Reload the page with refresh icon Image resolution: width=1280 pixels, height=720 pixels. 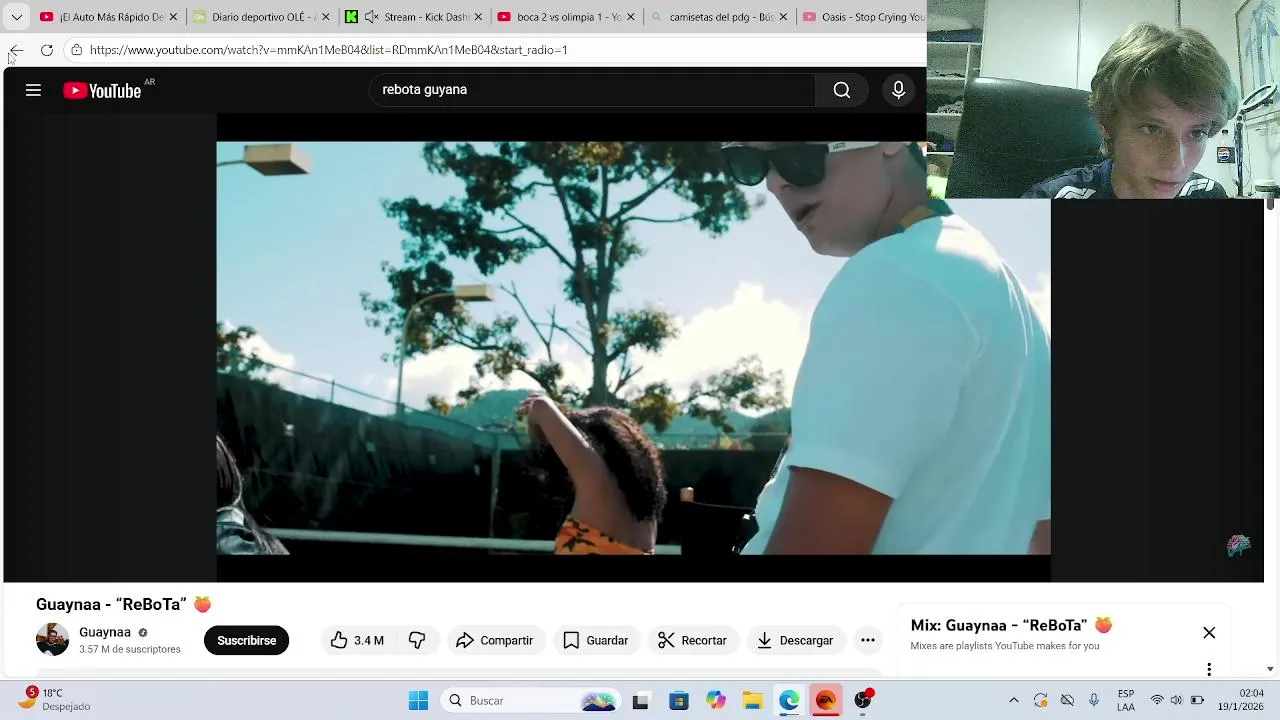(47, 50)
